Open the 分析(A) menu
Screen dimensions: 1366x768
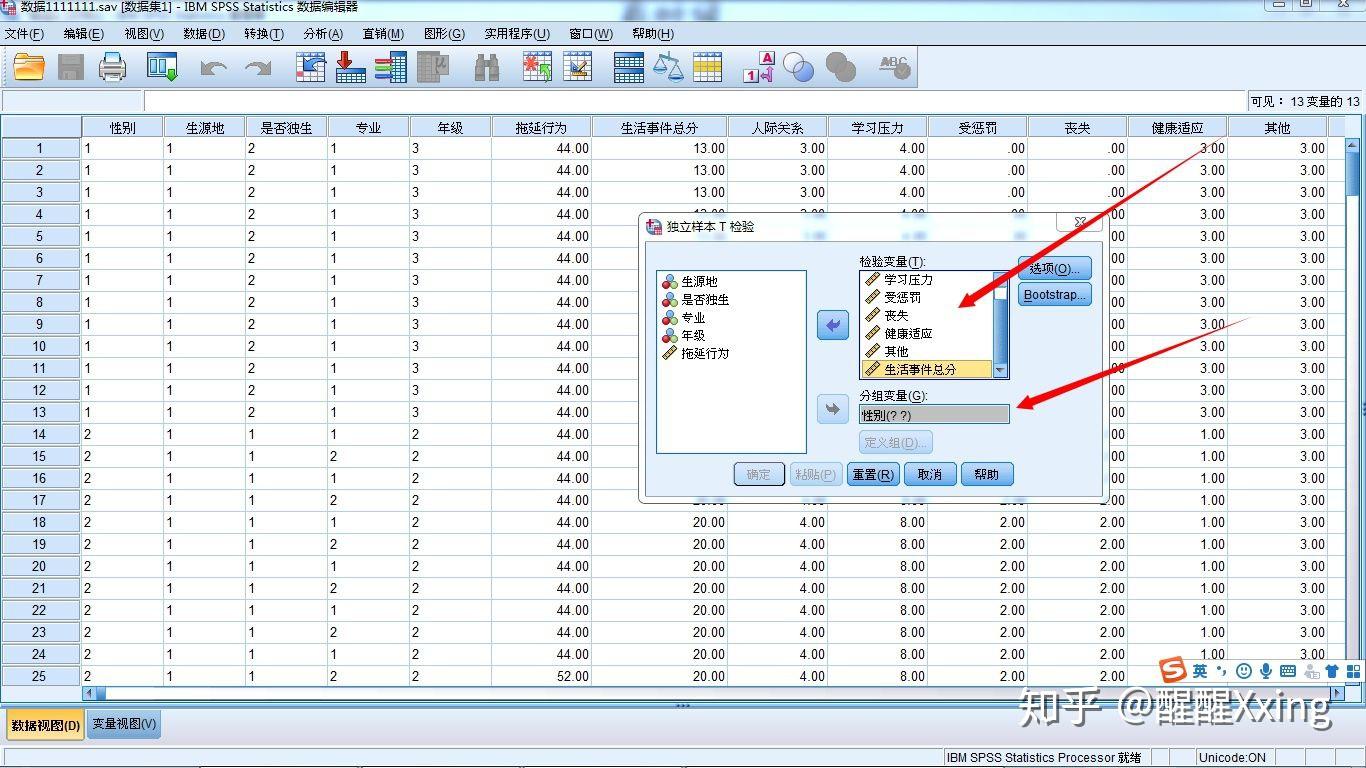[322, 33]
